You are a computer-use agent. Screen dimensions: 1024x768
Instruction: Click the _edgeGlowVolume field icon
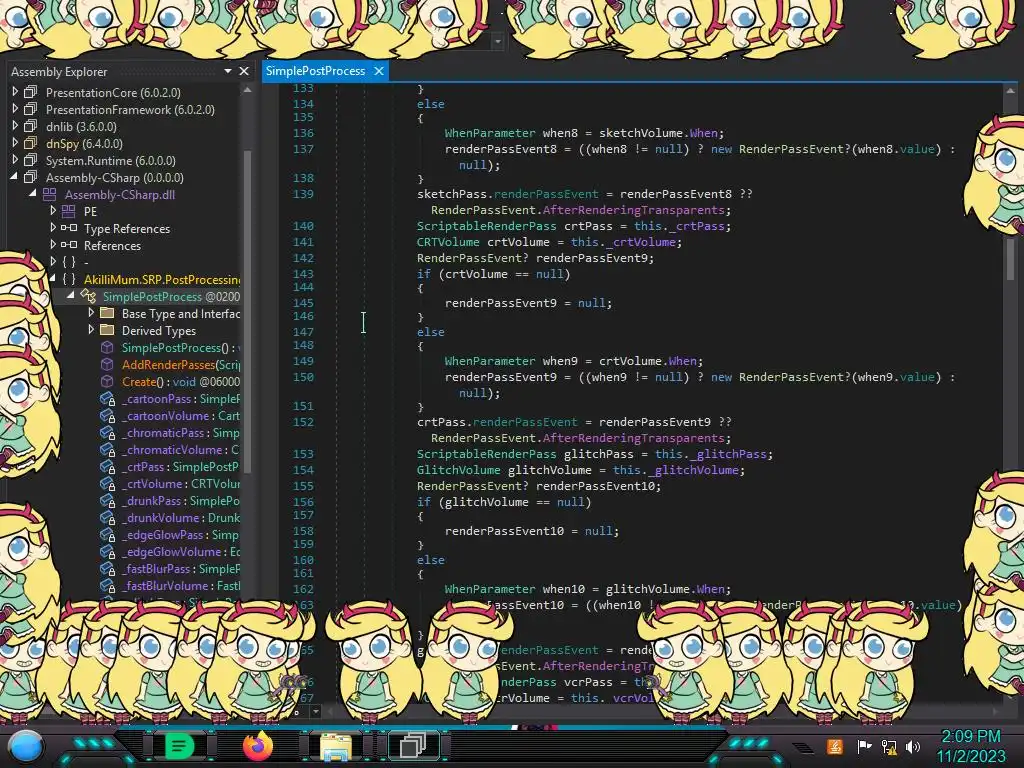point(107,551)
